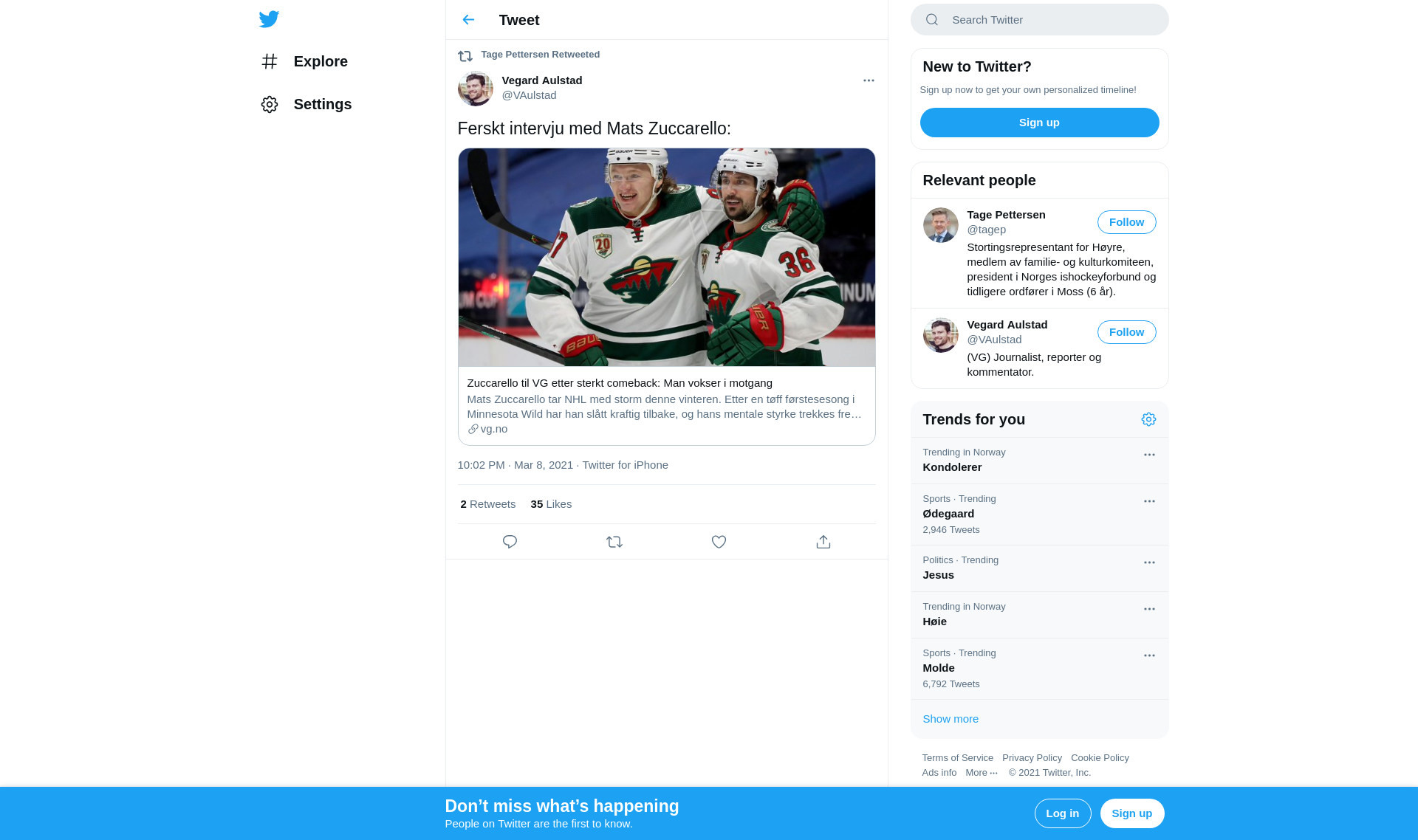Image resolution: width=1418 pixels, height=840 pixels.
Task: Click the tweet text Ferskt intervju med Mats Zuccarello
Action: (x=595, y=128)
